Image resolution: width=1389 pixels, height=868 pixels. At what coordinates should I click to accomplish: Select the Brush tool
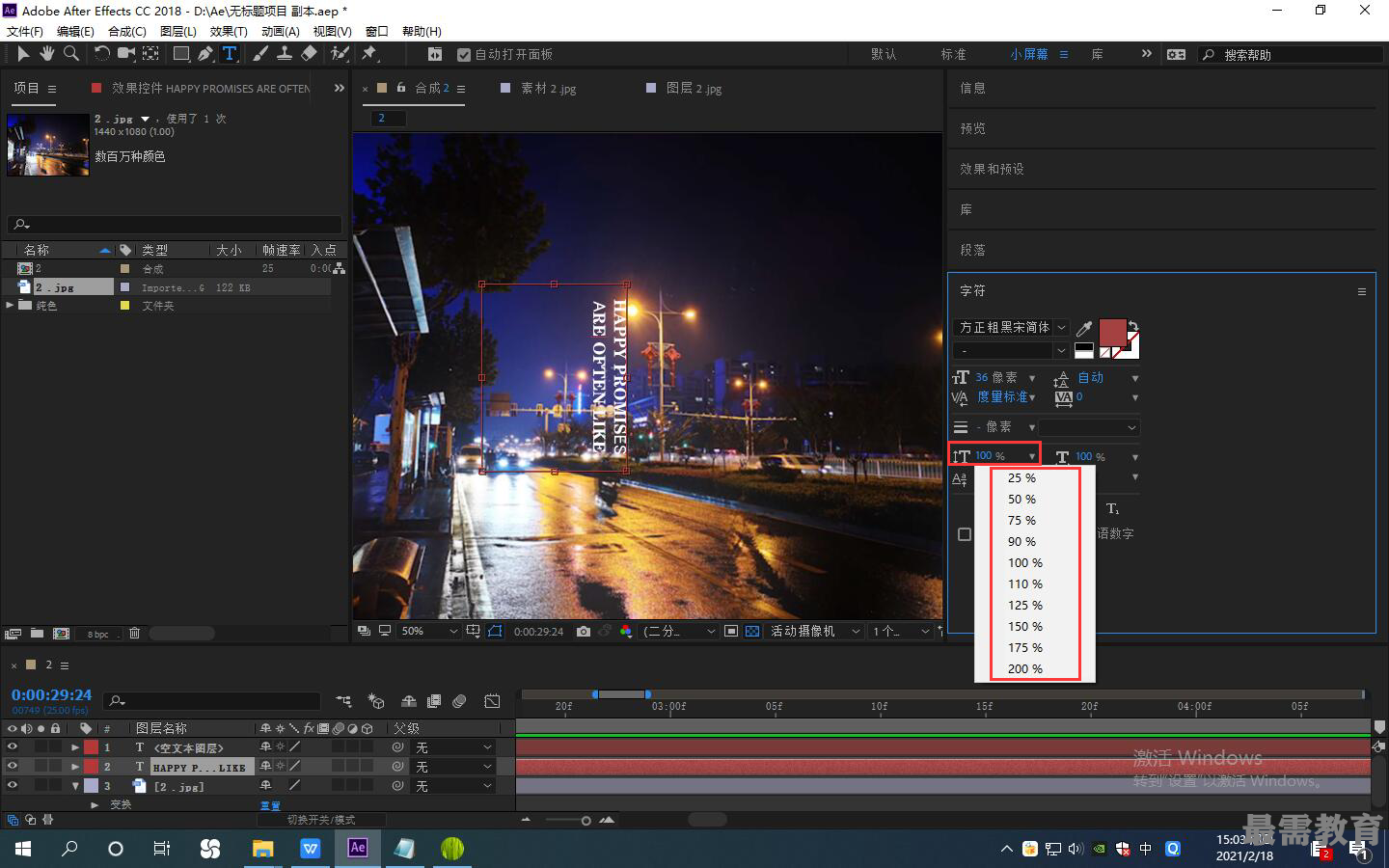point(260,54)
